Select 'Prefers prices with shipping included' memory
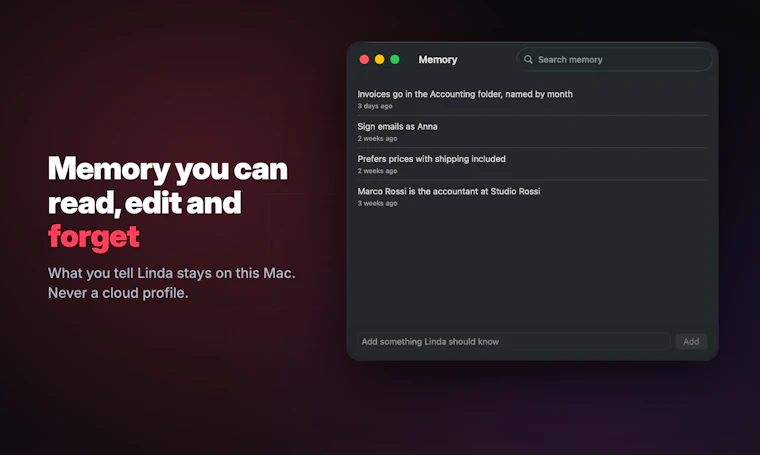760x455 pixels. (x=532, y=164)
